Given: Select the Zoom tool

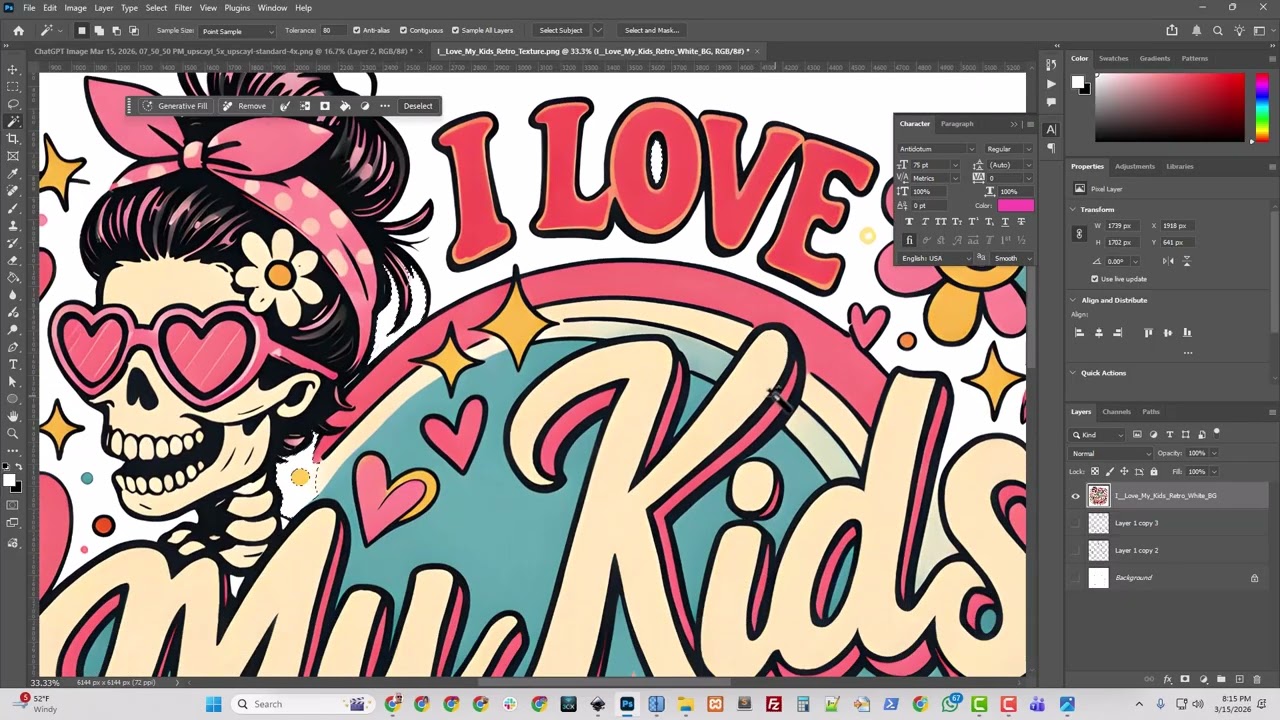Looking at the screenshot, I should click(13, 433).
